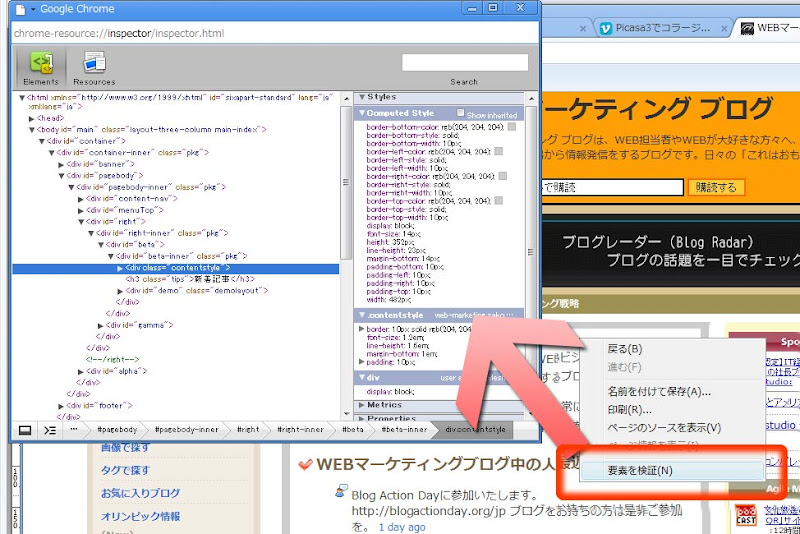Viewport: 800px width, 534px height.
Task: Click the page icon in inspector title bar
Action: [x=20, y=9]
